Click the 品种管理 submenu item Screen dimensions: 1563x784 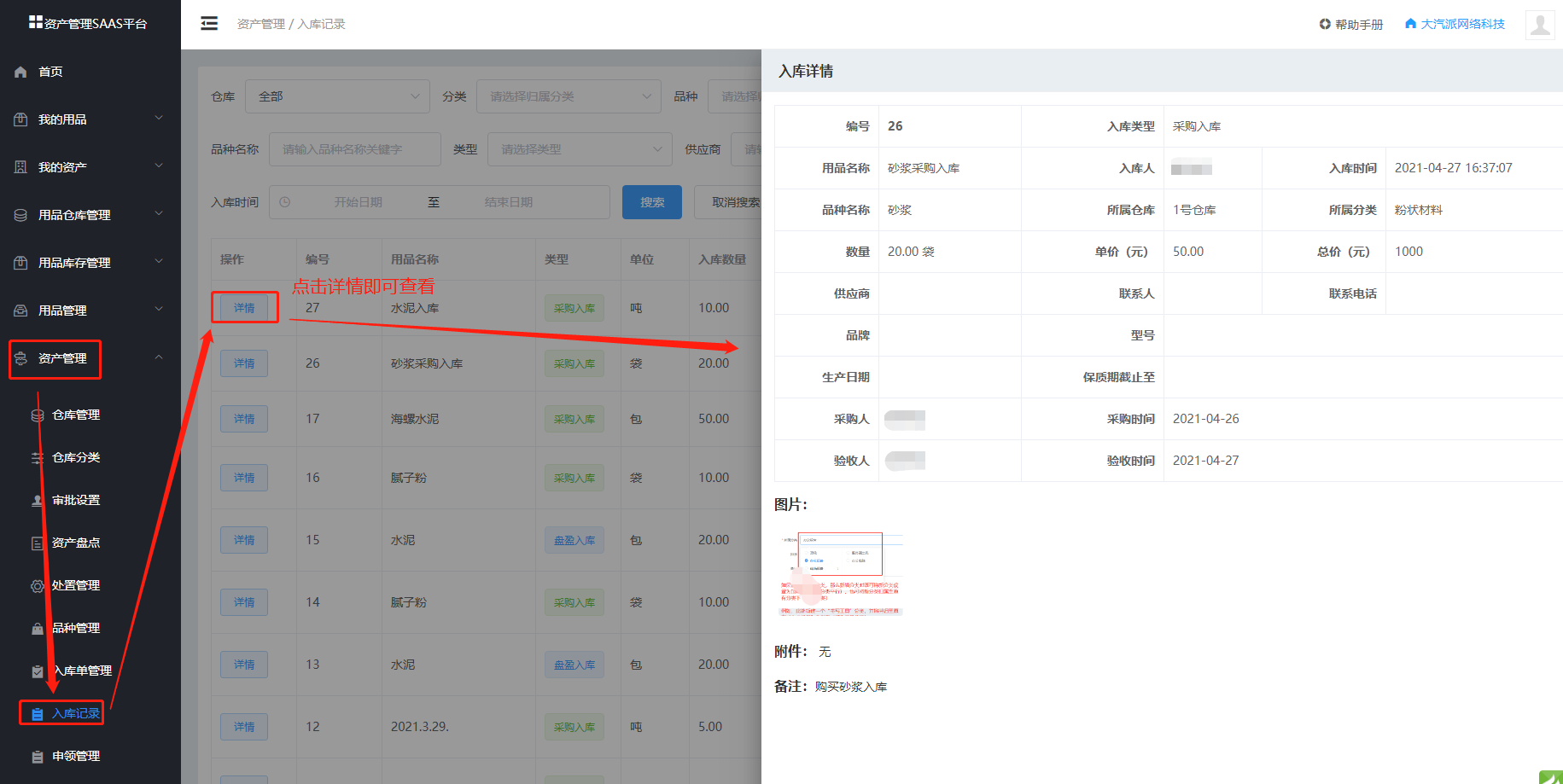[x=76, y=628]
